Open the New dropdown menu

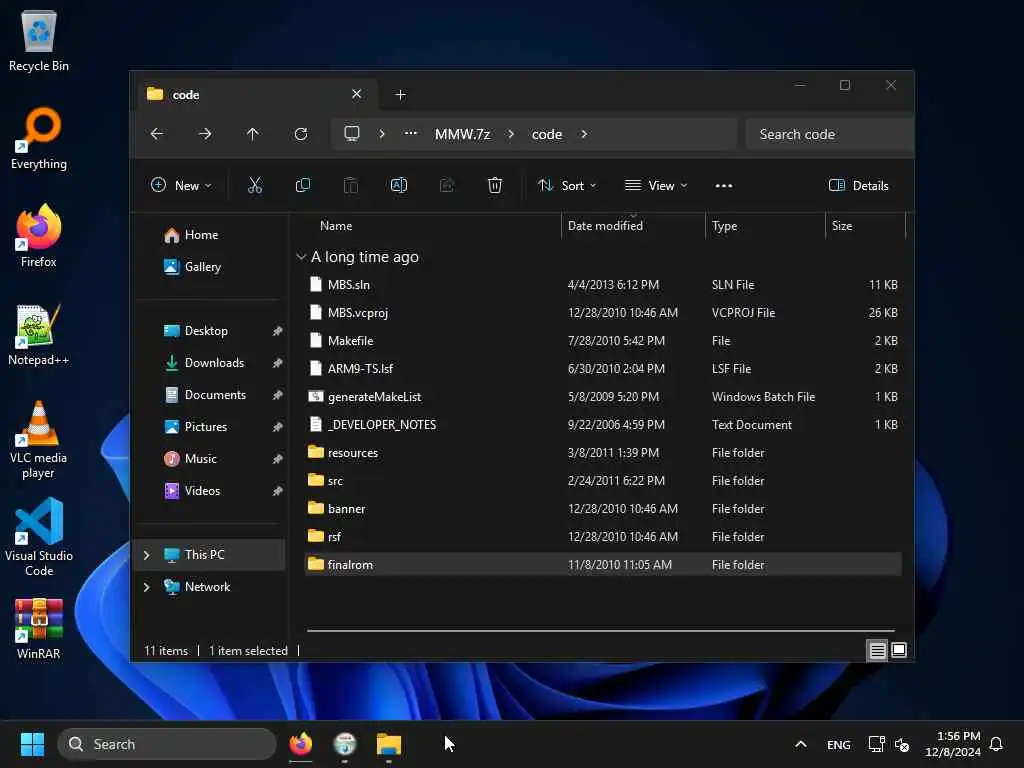[181, 185]
